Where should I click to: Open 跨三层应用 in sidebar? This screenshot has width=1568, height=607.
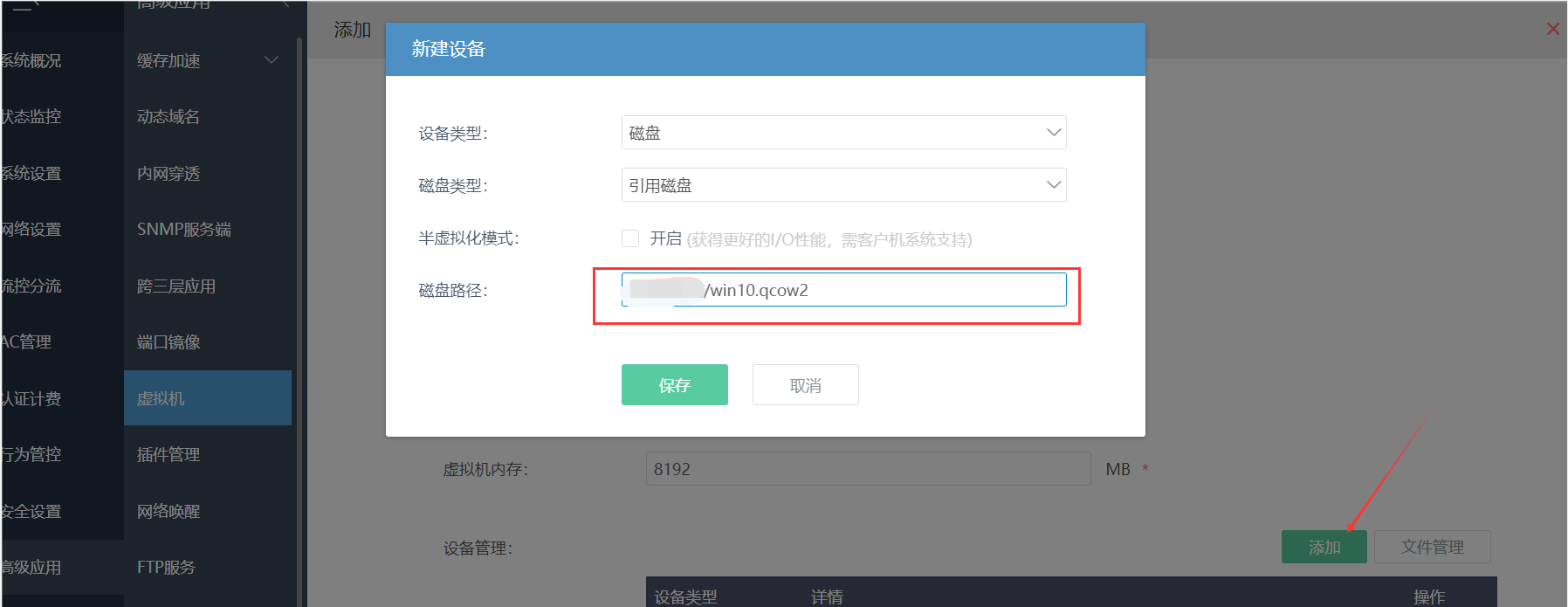(x=176, y=286)
